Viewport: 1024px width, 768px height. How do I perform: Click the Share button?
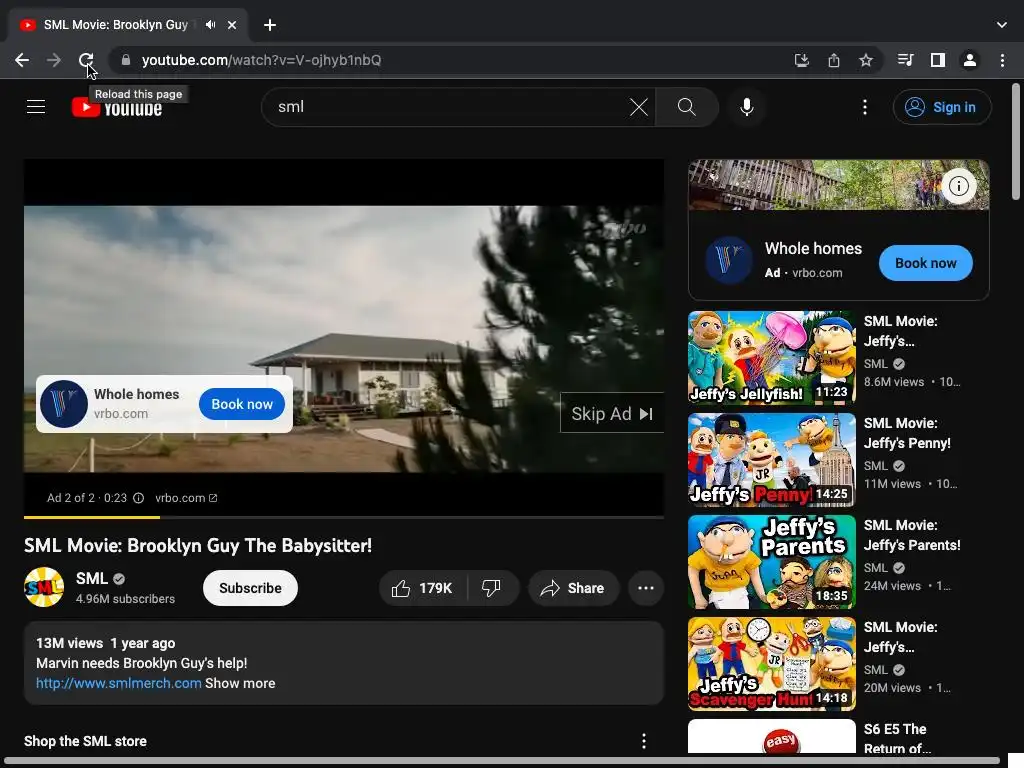pyautogui.click(x=573, y=588)
